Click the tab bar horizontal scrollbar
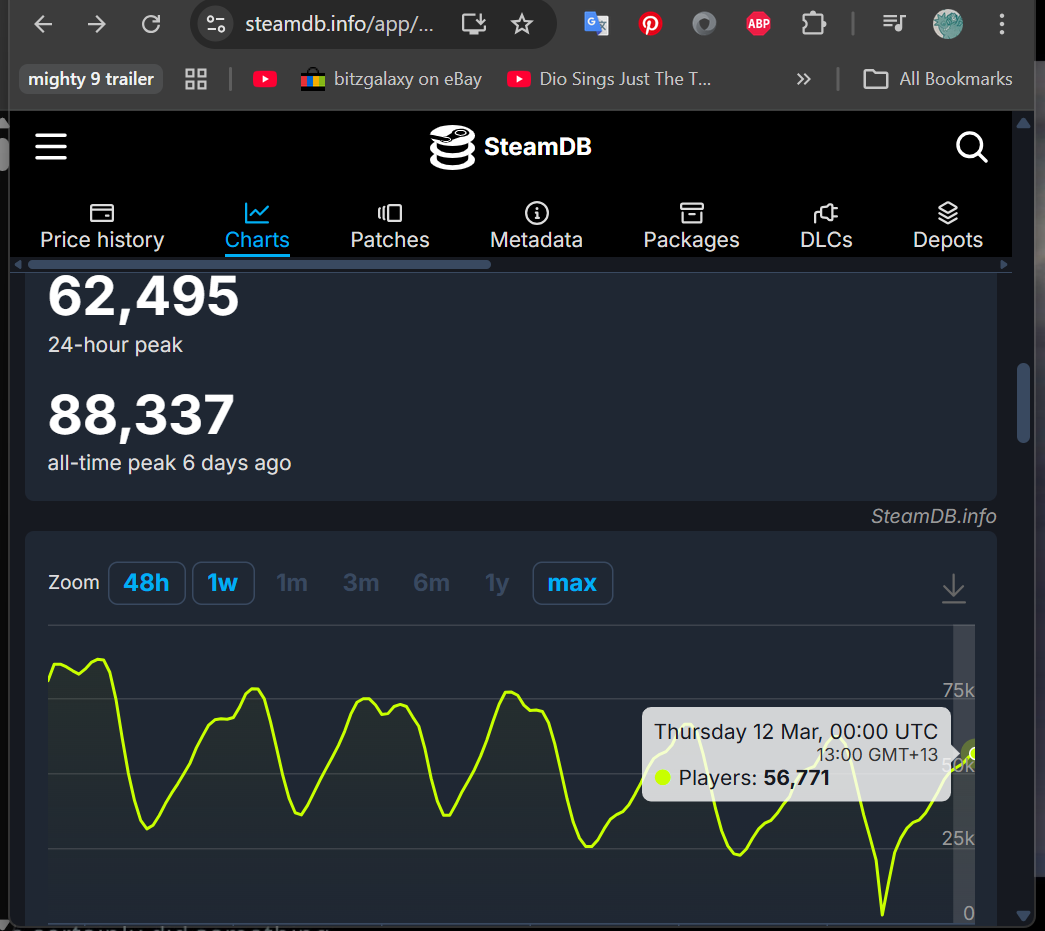The width and height of the screenshot is (1045, 931). pos(259,265)
